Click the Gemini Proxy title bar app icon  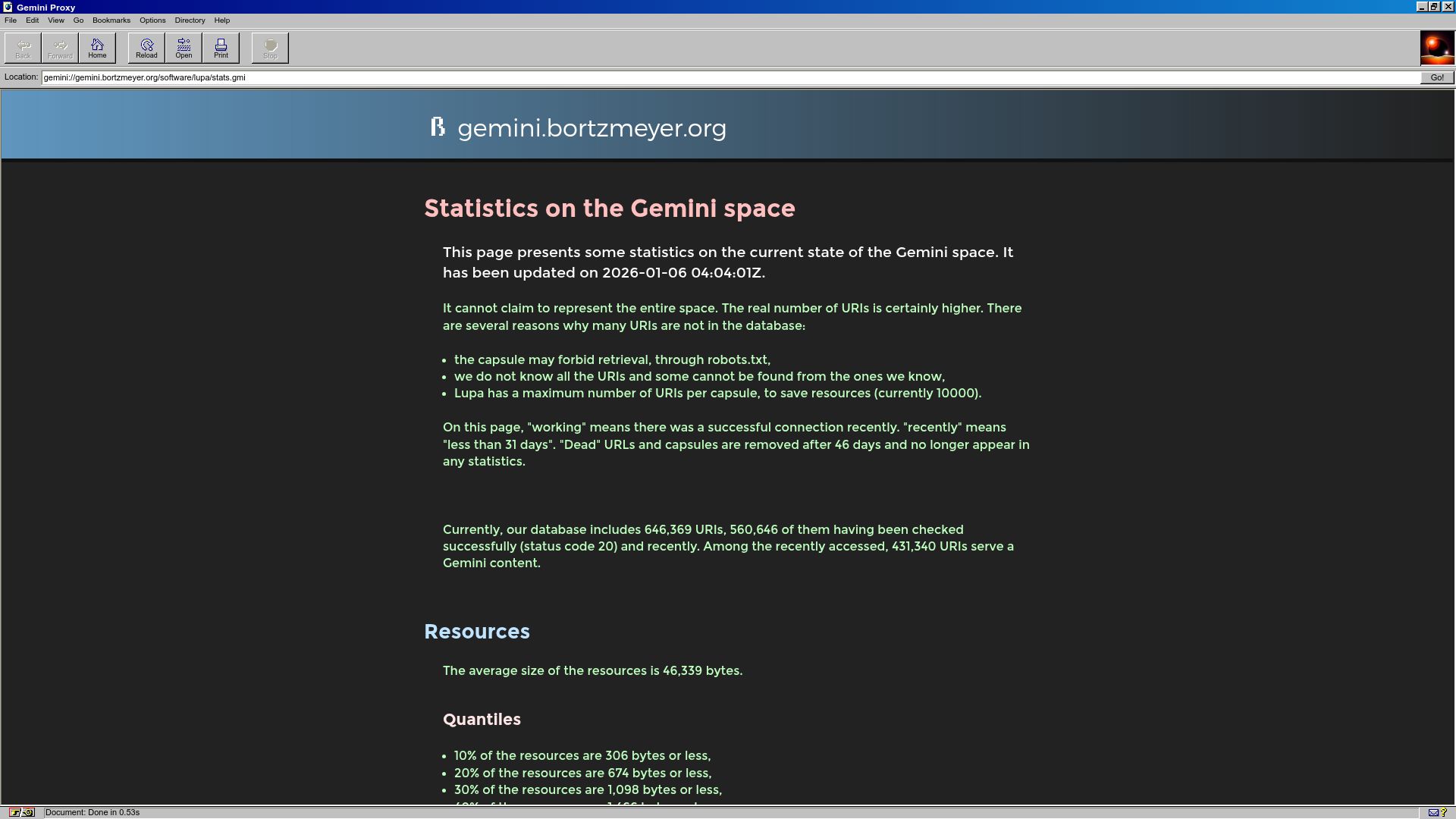(x=8, y=7)
